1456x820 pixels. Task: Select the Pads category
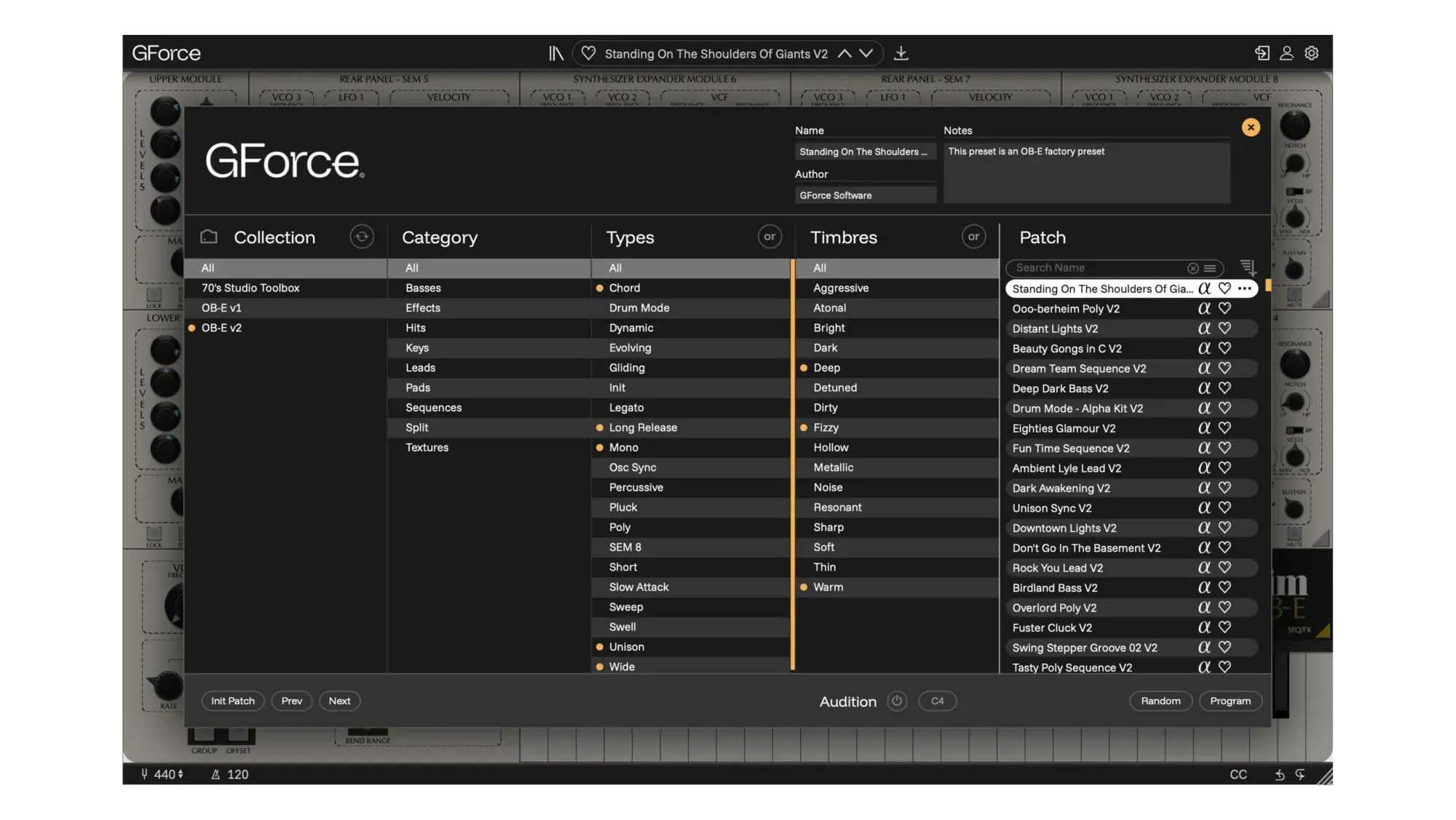[x=488, y=388]
